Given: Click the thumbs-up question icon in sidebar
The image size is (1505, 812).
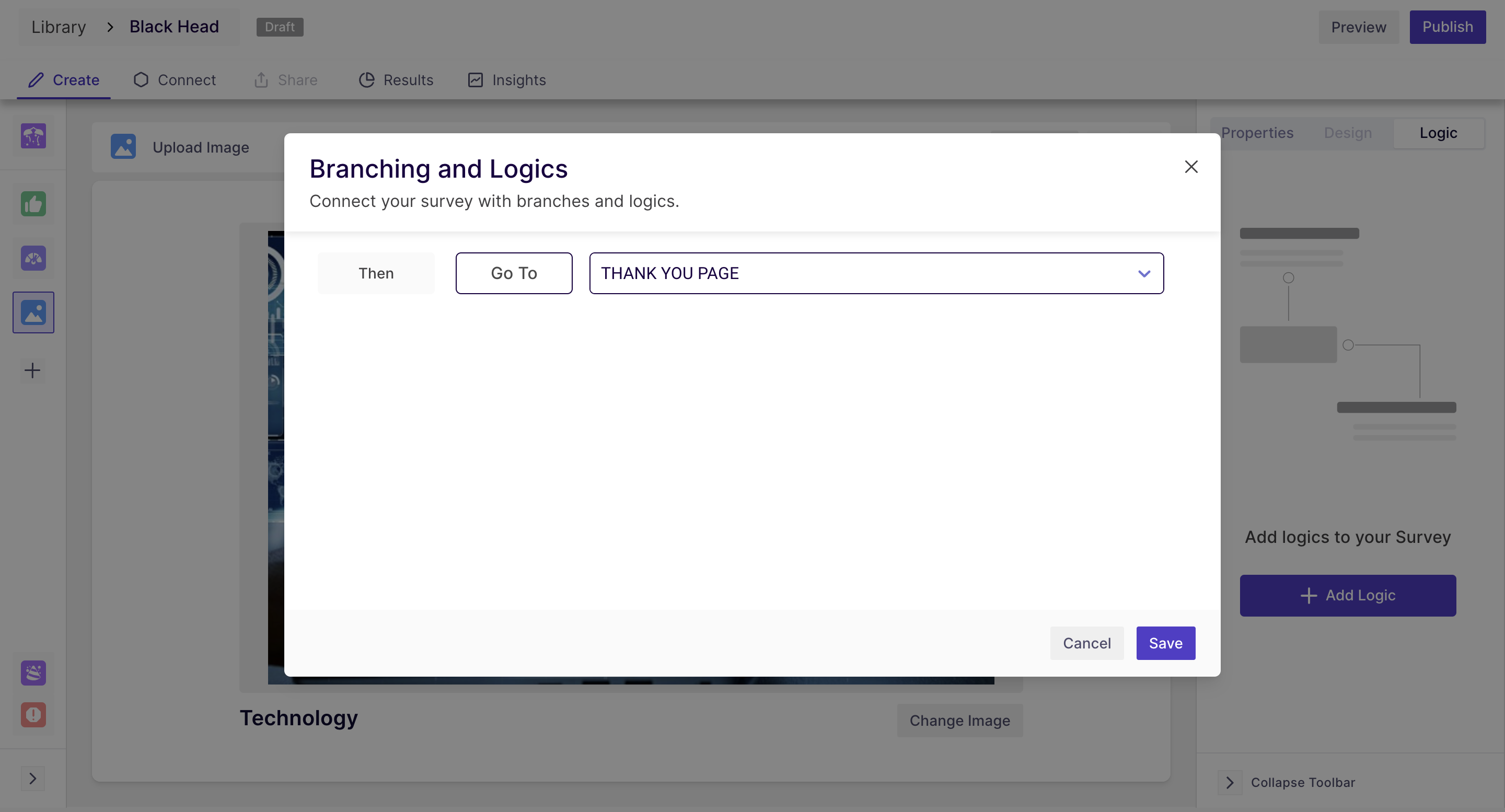Looking at the screenshot, I should (33, 204).
